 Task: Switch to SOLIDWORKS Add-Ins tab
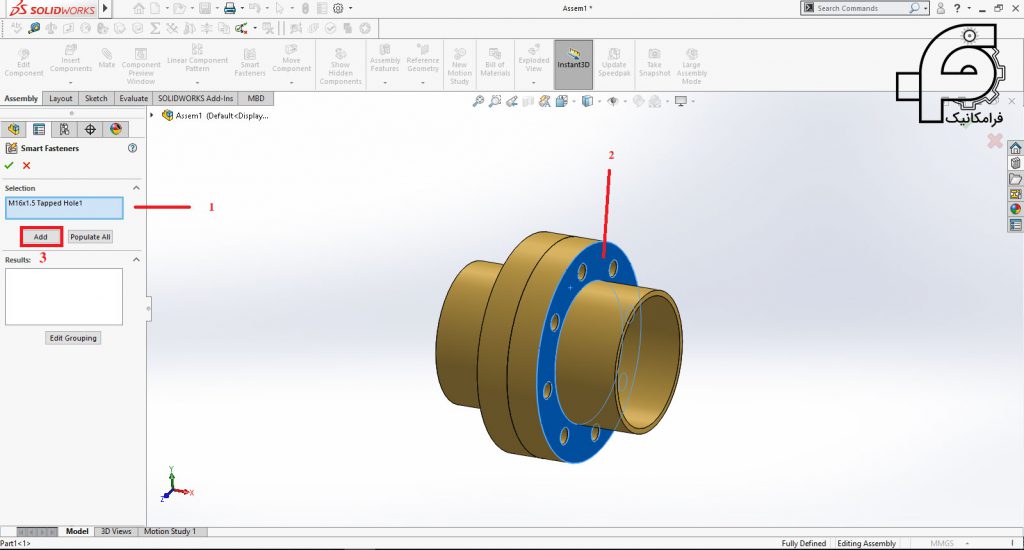[x=195, y=99]
